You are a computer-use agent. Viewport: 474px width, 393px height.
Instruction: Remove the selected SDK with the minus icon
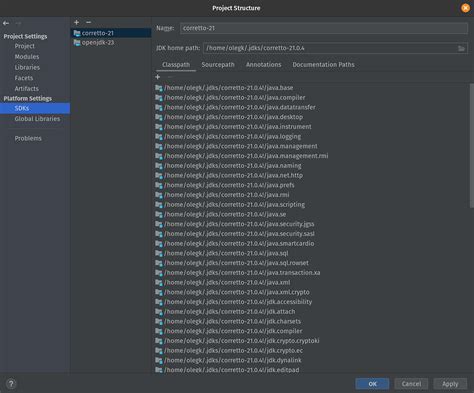coord(88,22)
